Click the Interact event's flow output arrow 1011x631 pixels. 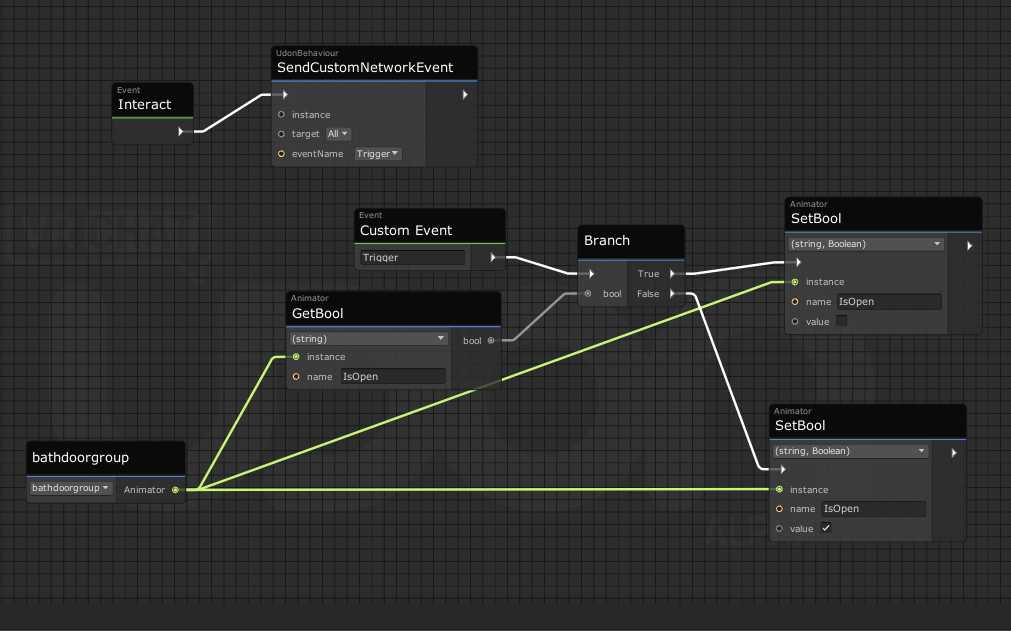[x=181, y=131]
